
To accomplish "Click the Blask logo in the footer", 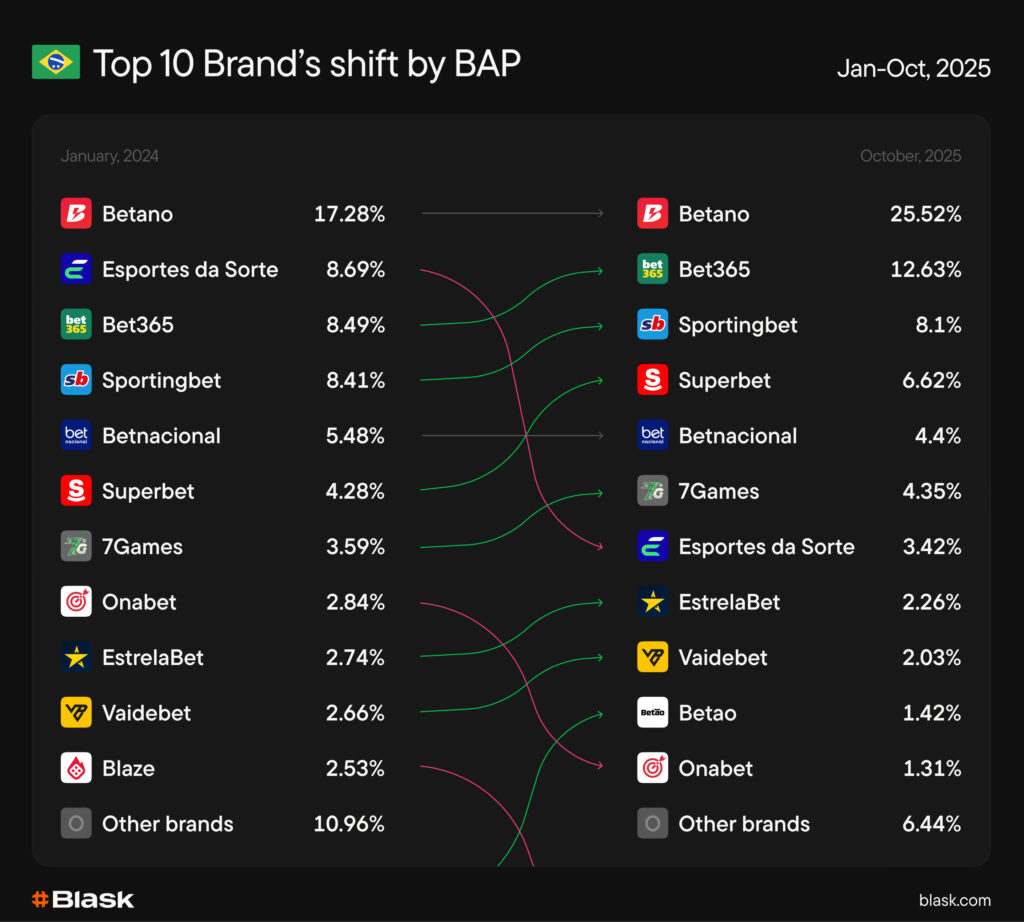I will point(83,899).
